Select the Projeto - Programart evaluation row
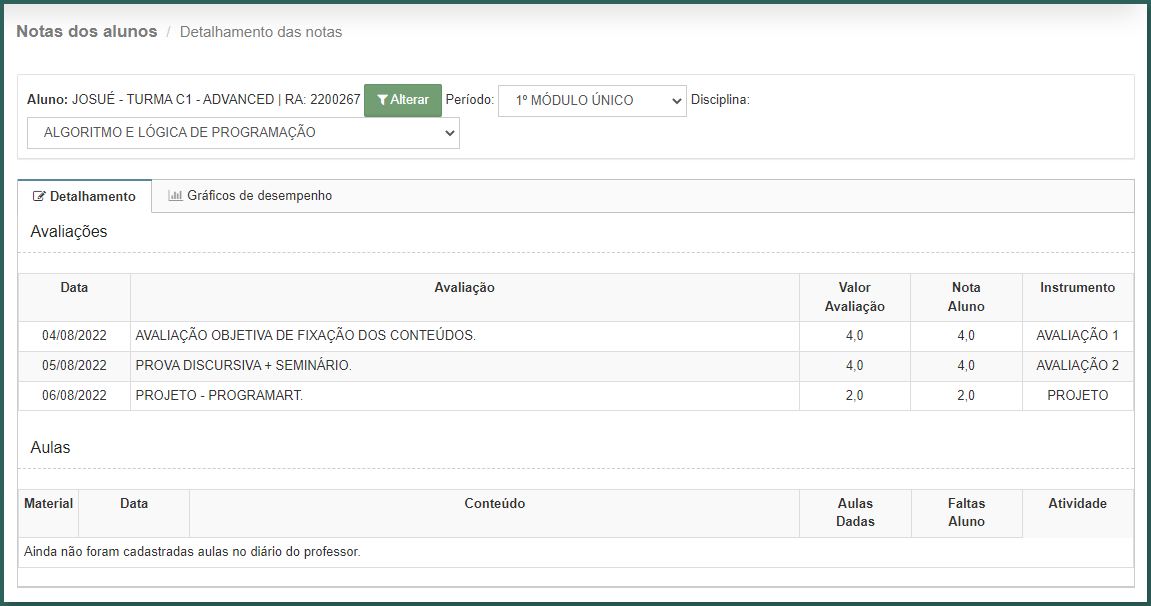This screenshot has width=1151, height=606. [219, 396]
